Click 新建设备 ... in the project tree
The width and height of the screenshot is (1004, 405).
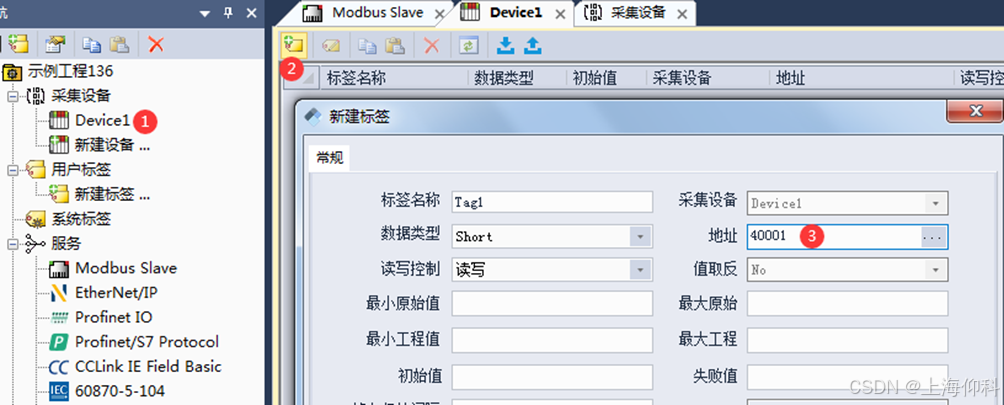pos(112,145)
